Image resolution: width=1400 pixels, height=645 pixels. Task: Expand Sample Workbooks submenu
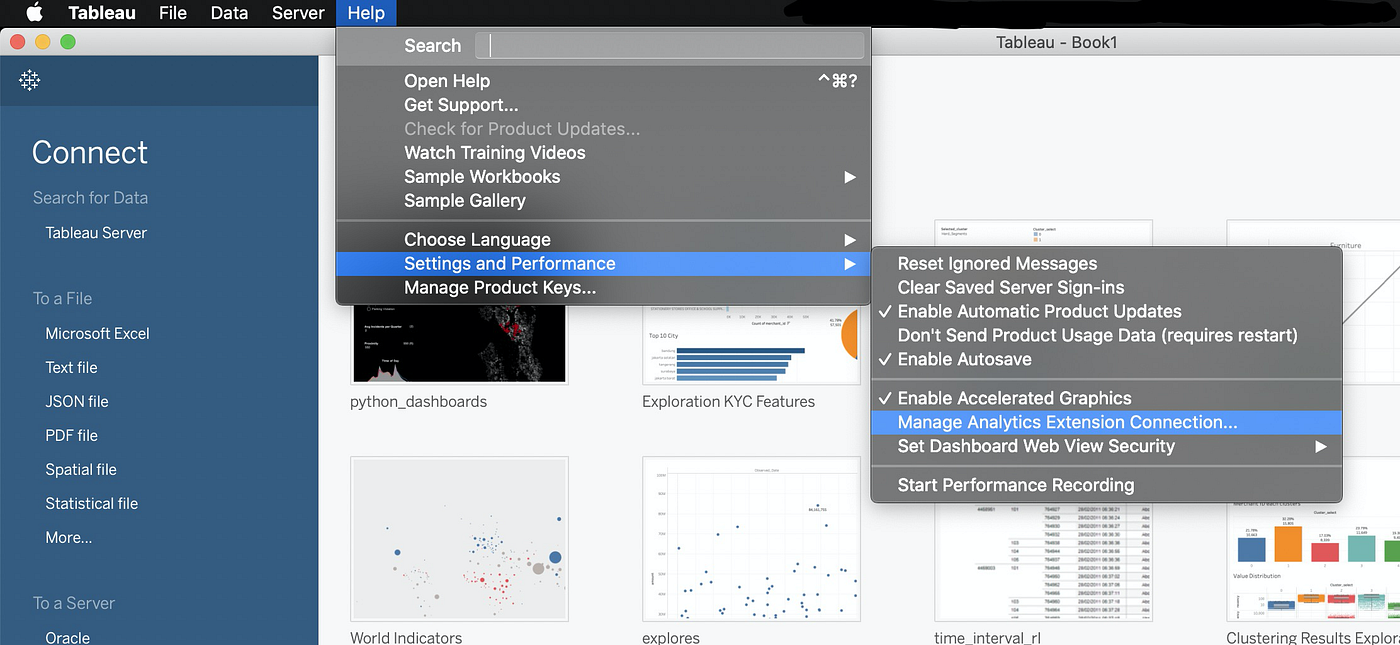click(x=604, y=177)
